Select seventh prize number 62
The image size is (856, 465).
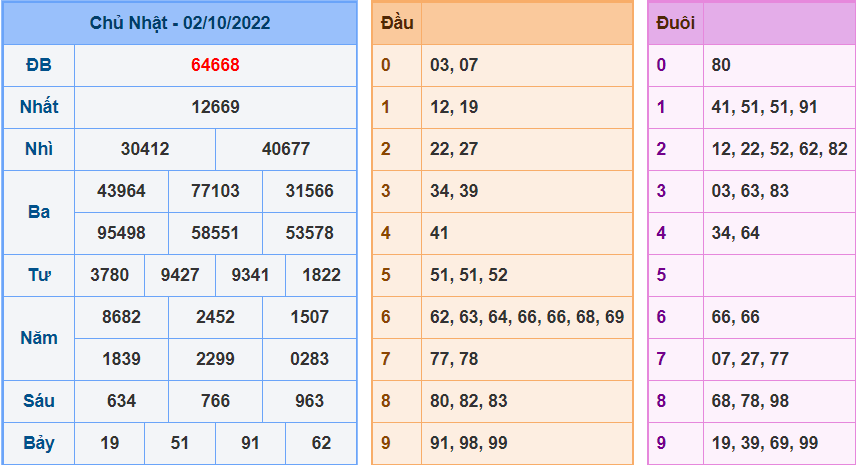321,443
